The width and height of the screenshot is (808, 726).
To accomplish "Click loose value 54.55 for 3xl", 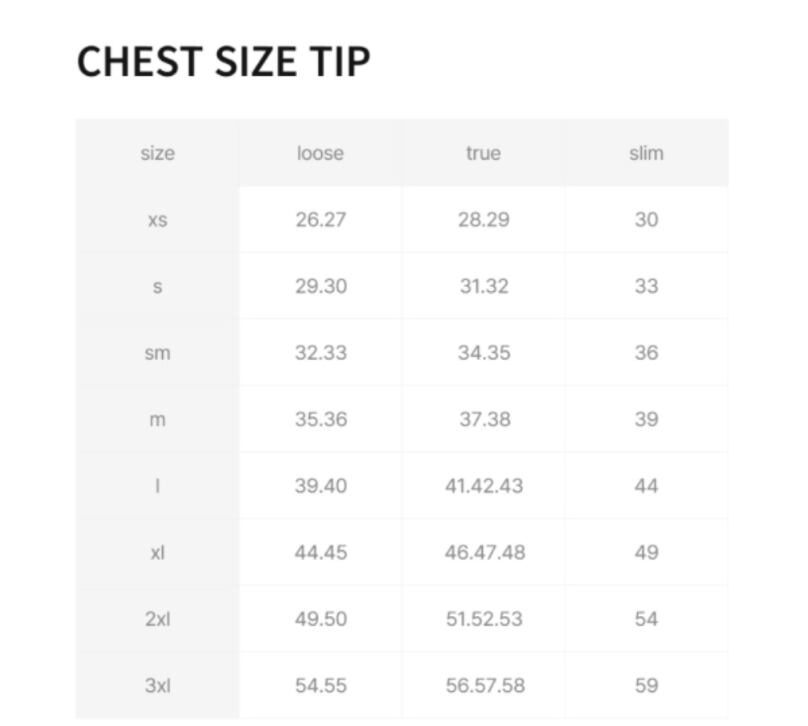I will click(320, 685).
